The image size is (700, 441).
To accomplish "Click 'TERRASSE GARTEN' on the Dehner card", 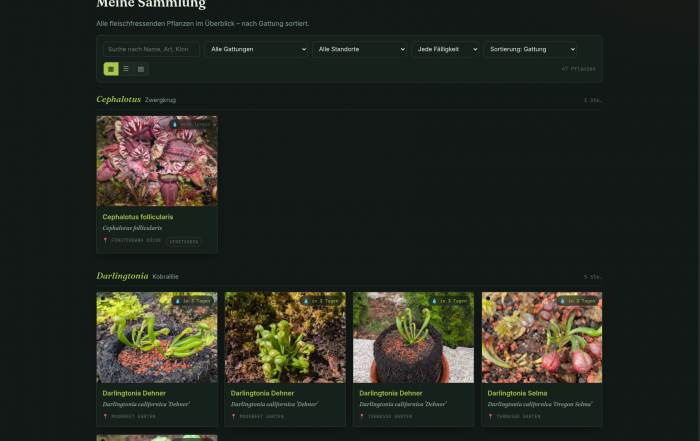I will tap(390, 416).
